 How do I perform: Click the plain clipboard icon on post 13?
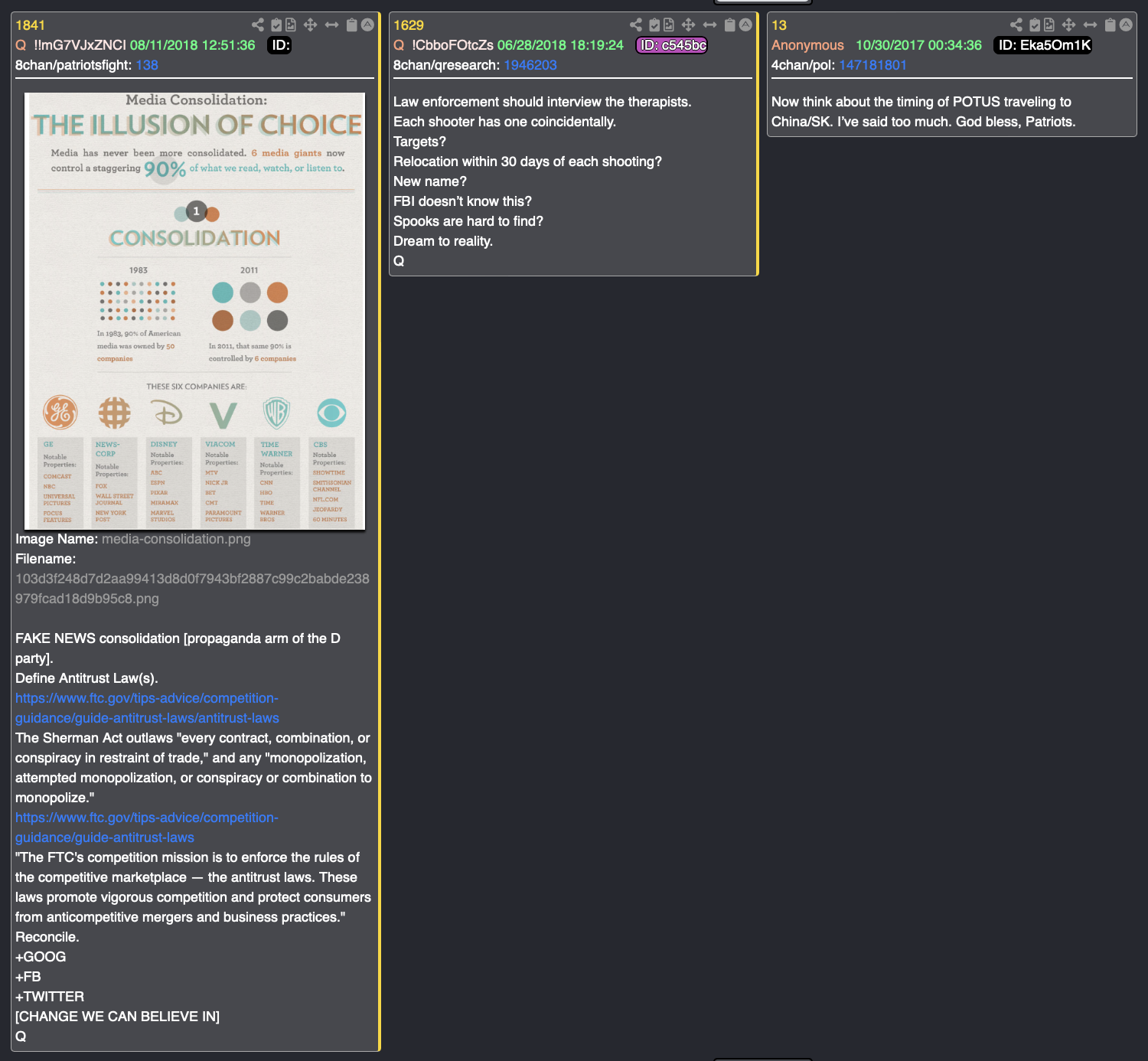click(x=1110, y=24)
